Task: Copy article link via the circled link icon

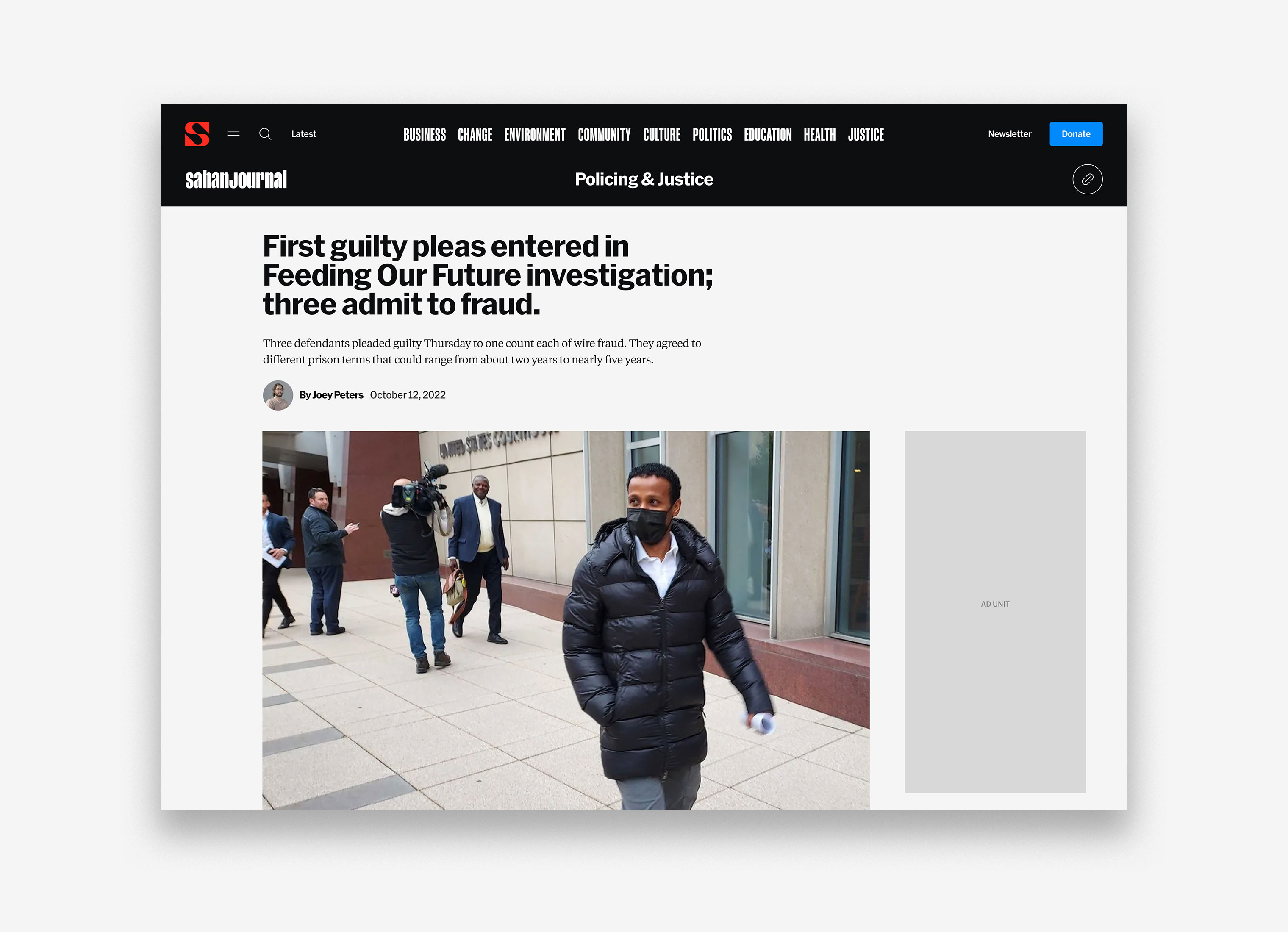Action: point(1087,180)
